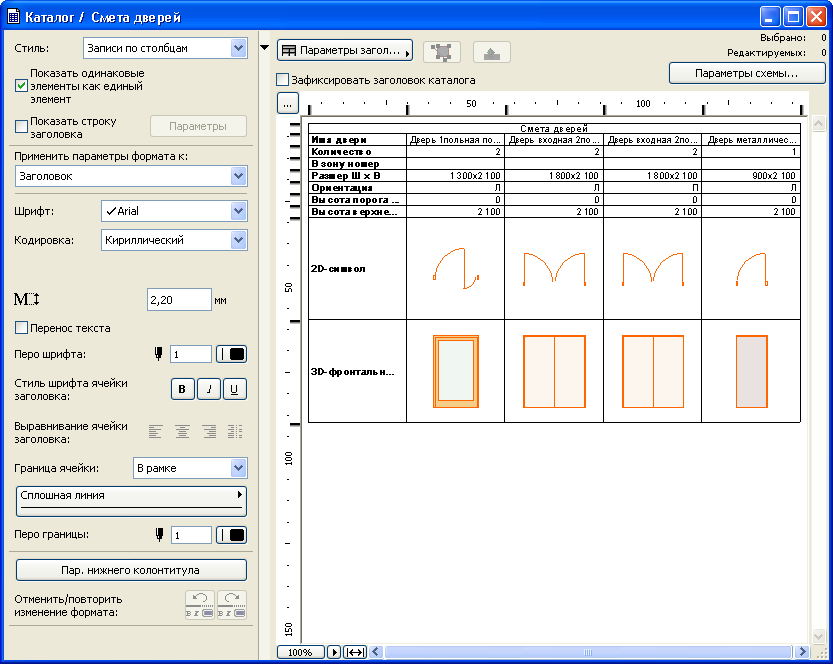
Task: Open the 'Сплошная линия' line type menu
Action: (131, 500)
